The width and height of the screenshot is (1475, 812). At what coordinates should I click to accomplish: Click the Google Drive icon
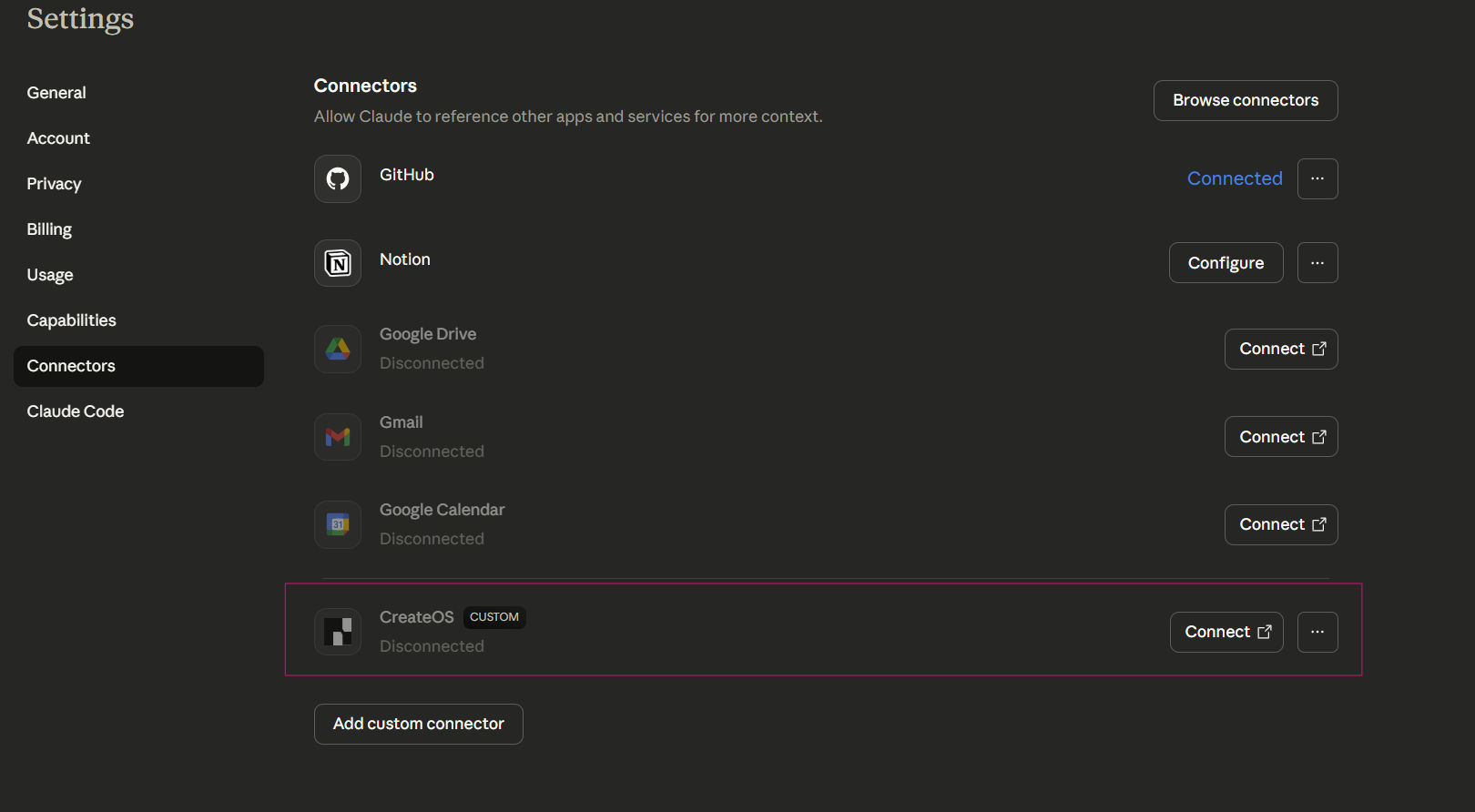(338, 349)
